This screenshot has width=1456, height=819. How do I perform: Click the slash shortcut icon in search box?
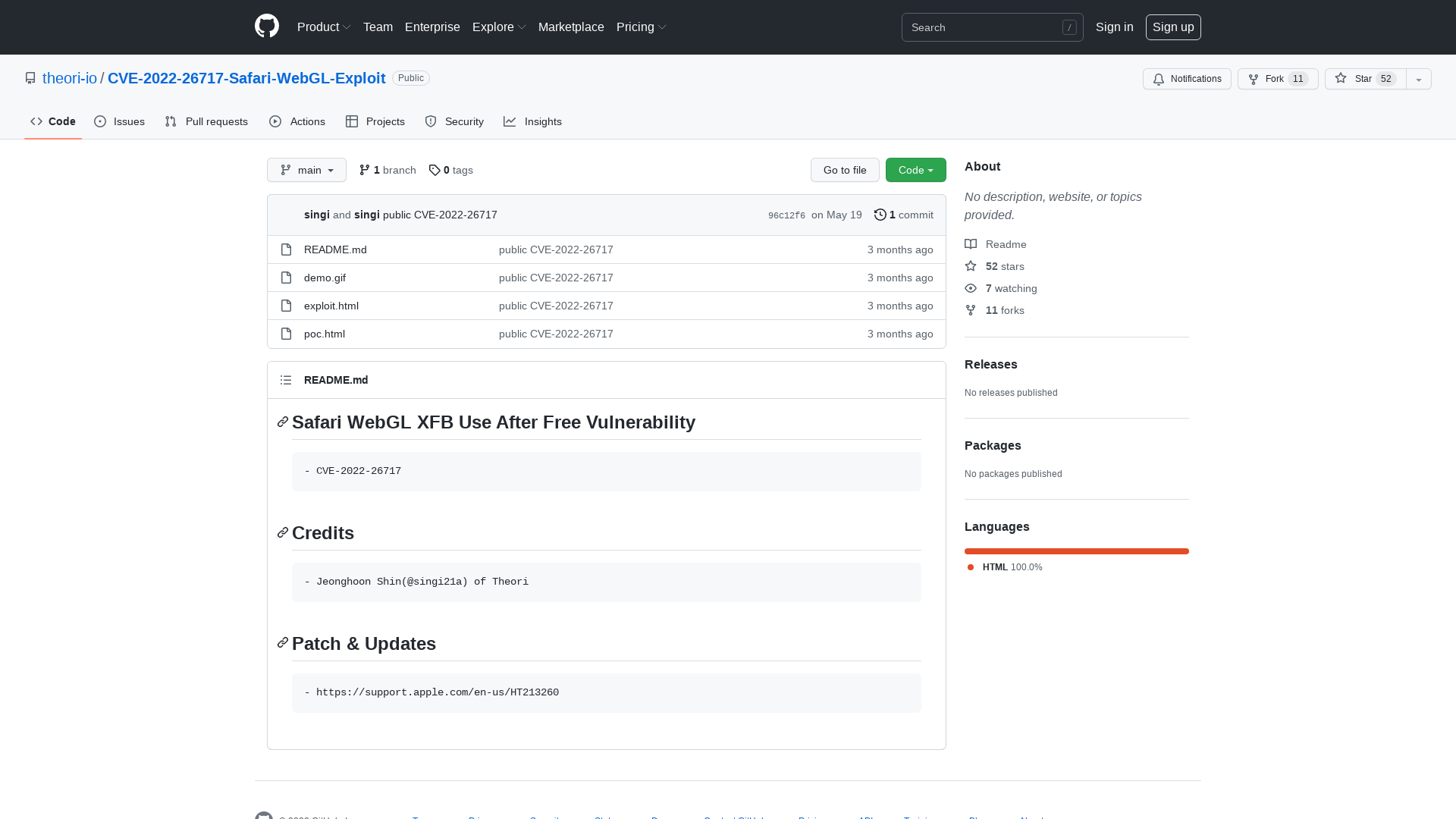[1069, 27]
